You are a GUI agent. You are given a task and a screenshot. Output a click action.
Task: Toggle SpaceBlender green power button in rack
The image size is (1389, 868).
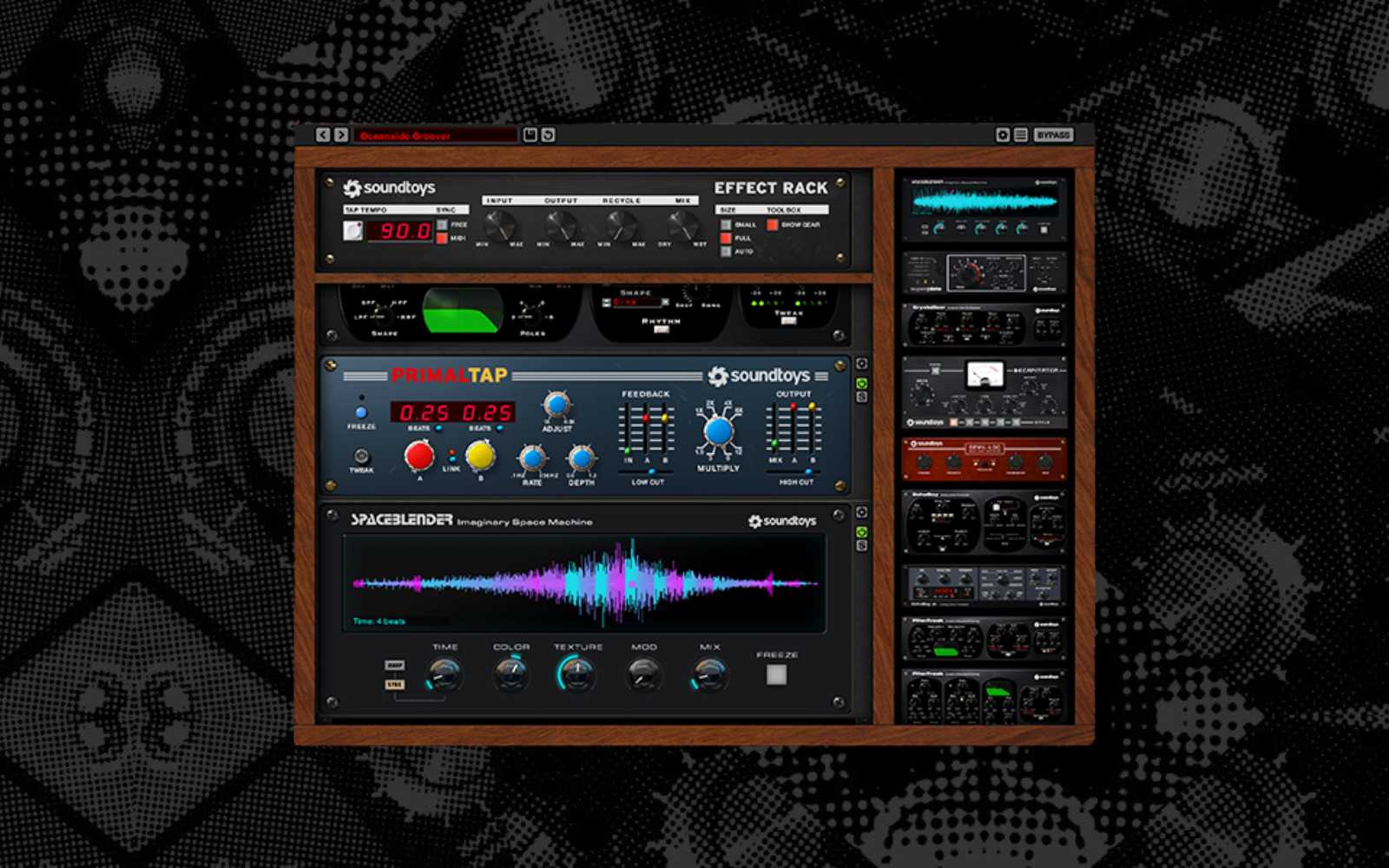point(861,531)
